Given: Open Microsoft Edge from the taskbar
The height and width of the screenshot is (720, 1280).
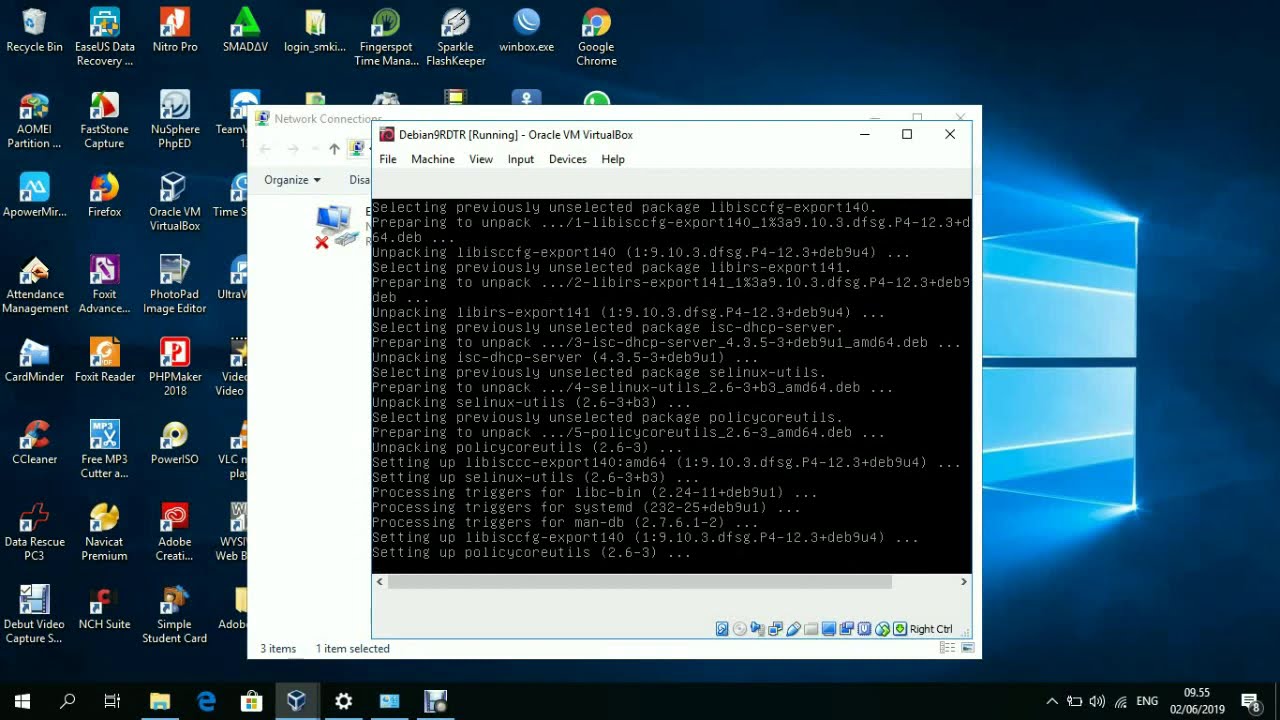Looking at the screenshot, I should [x=206, y=701].
